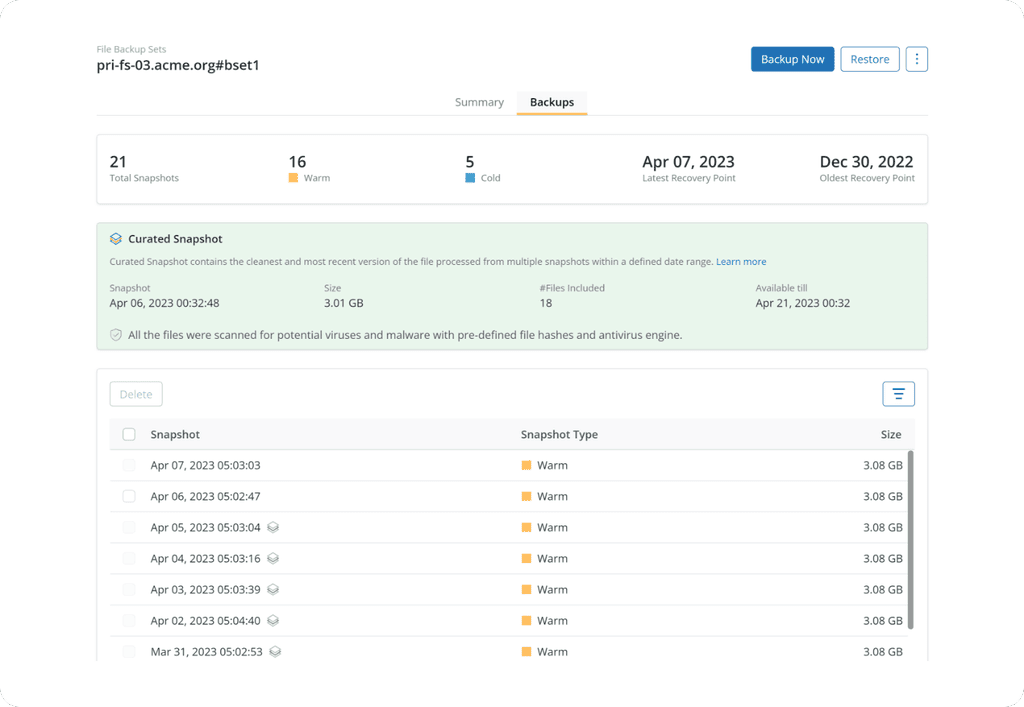Click the Warm color swatch on Apr 03 row
Image resolution: width=1024 pixels, height=707 pixels.
click(x=528, y=589)
